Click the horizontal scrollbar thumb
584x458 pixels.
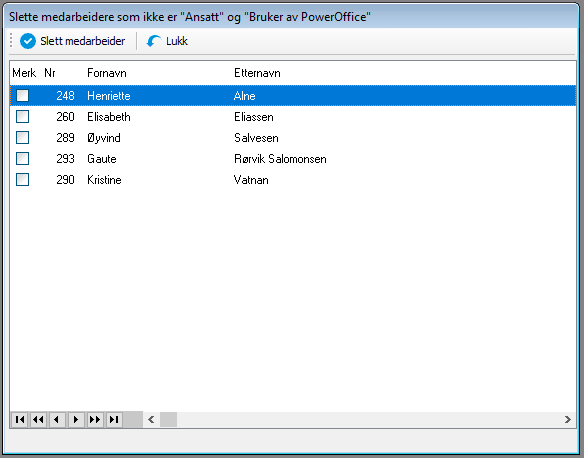point(168,420)
